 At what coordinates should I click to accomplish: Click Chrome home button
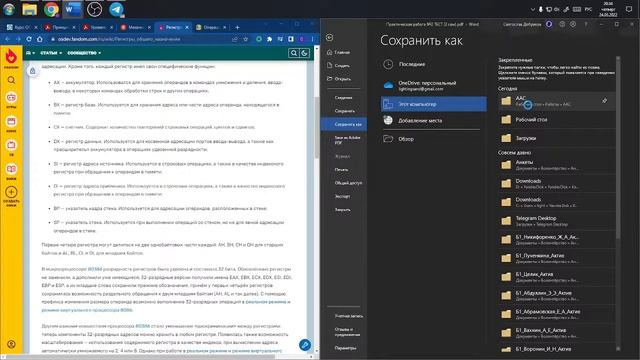click(40, 39)
